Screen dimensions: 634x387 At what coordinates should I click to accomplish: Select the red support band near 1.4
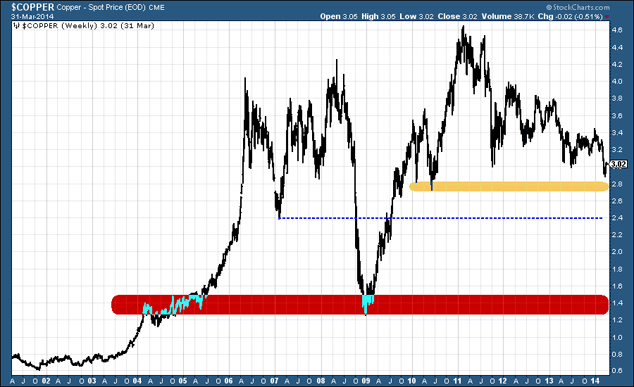click(x=360, y=305)
